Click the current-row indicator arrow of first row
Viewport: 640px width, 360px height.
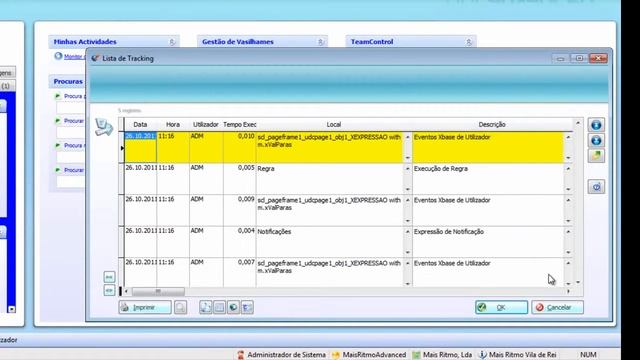click(122, 148)
